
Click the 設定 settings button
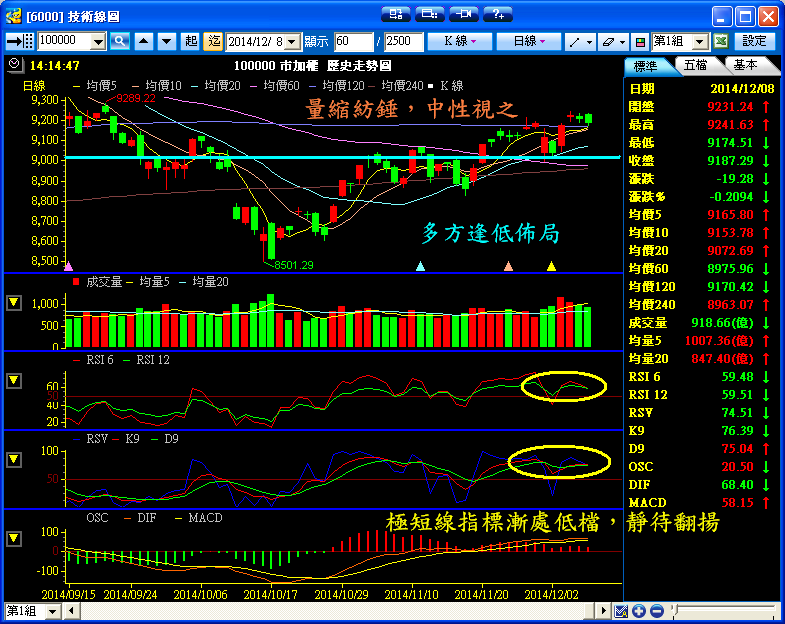(754, 41)
